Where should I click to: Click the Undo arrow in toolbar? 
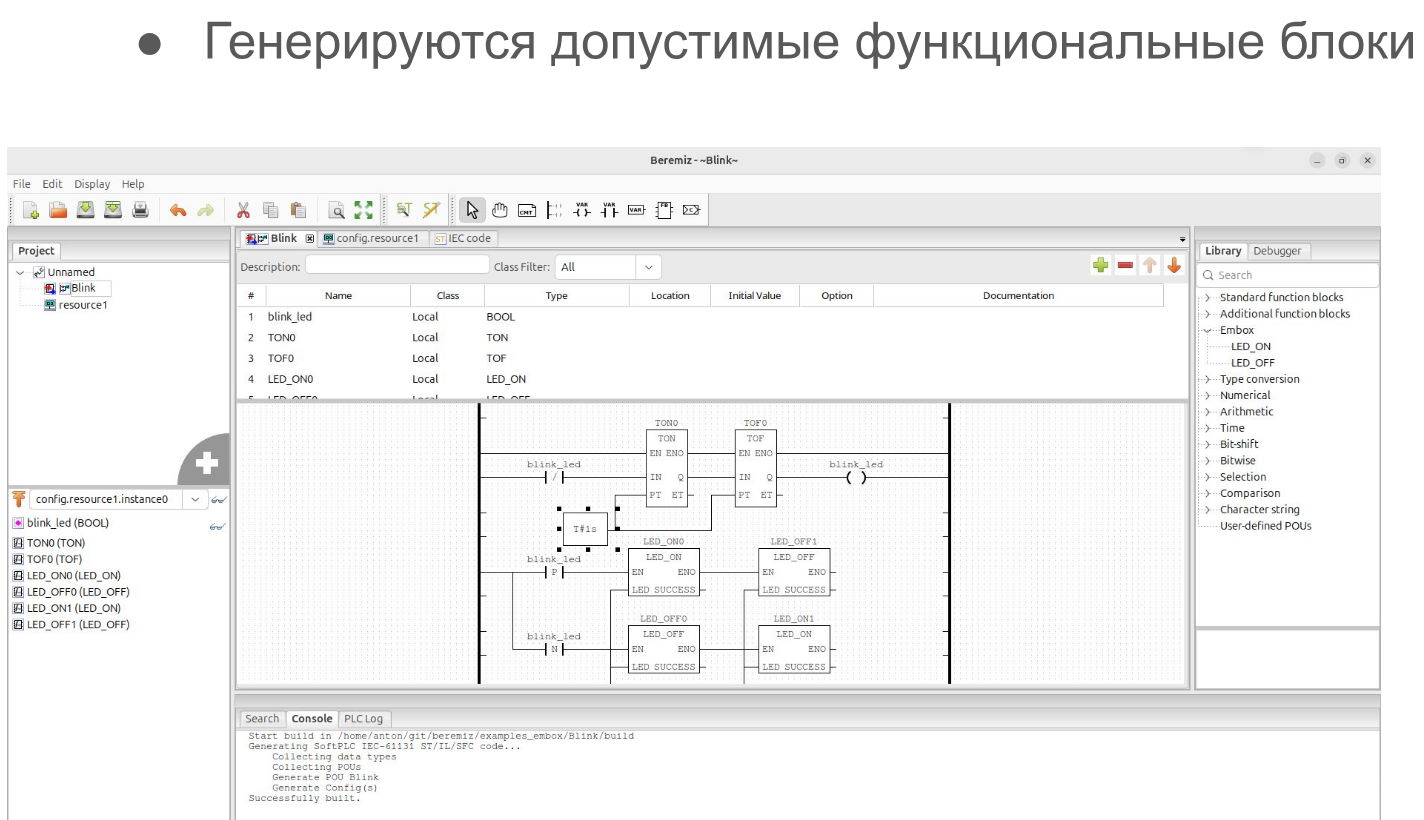[x=178, y=210]
